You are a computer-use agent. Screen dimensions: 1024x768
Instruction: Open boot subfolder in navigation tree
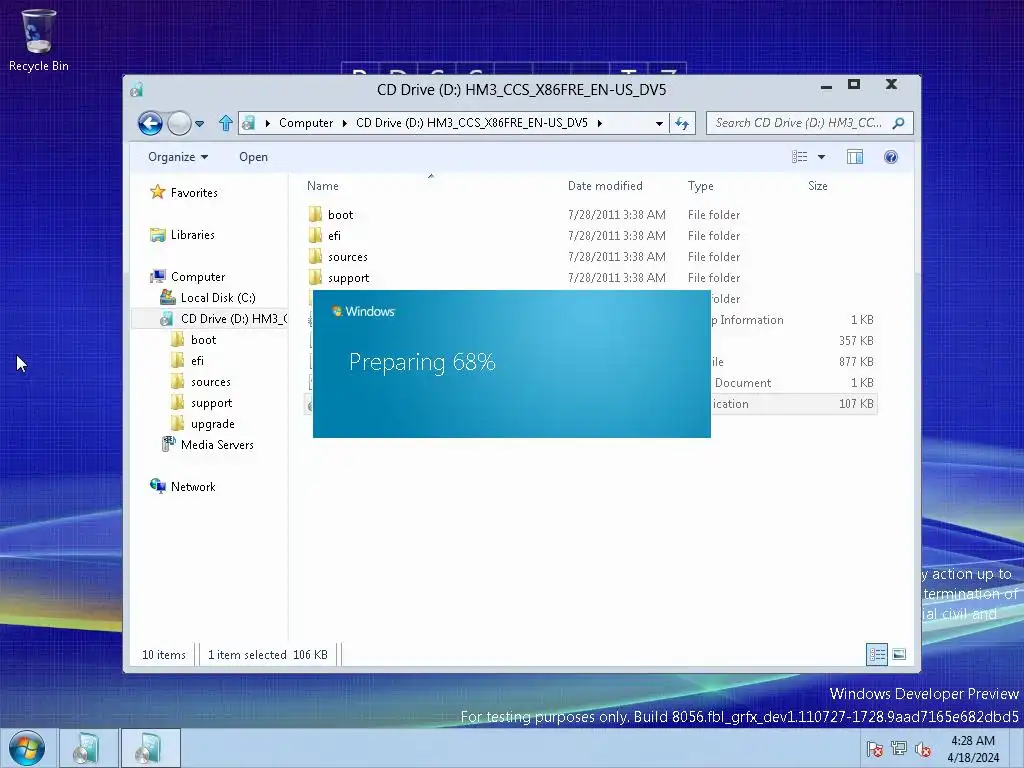203,340
